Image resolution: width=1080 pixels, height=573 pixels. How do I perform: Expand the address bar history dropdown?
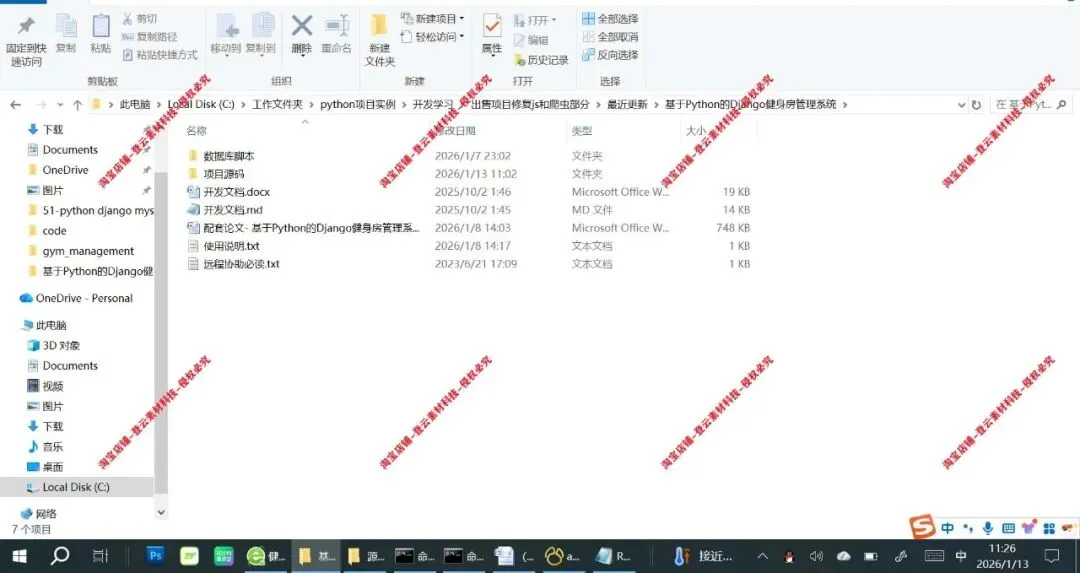[962, 105]
